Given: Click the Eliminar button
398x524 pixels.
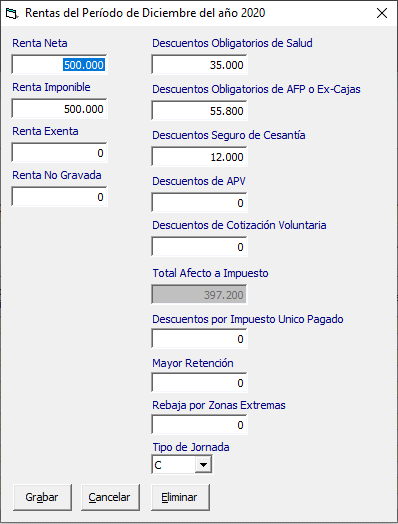Looking at the screenshot, I should 180,497.
